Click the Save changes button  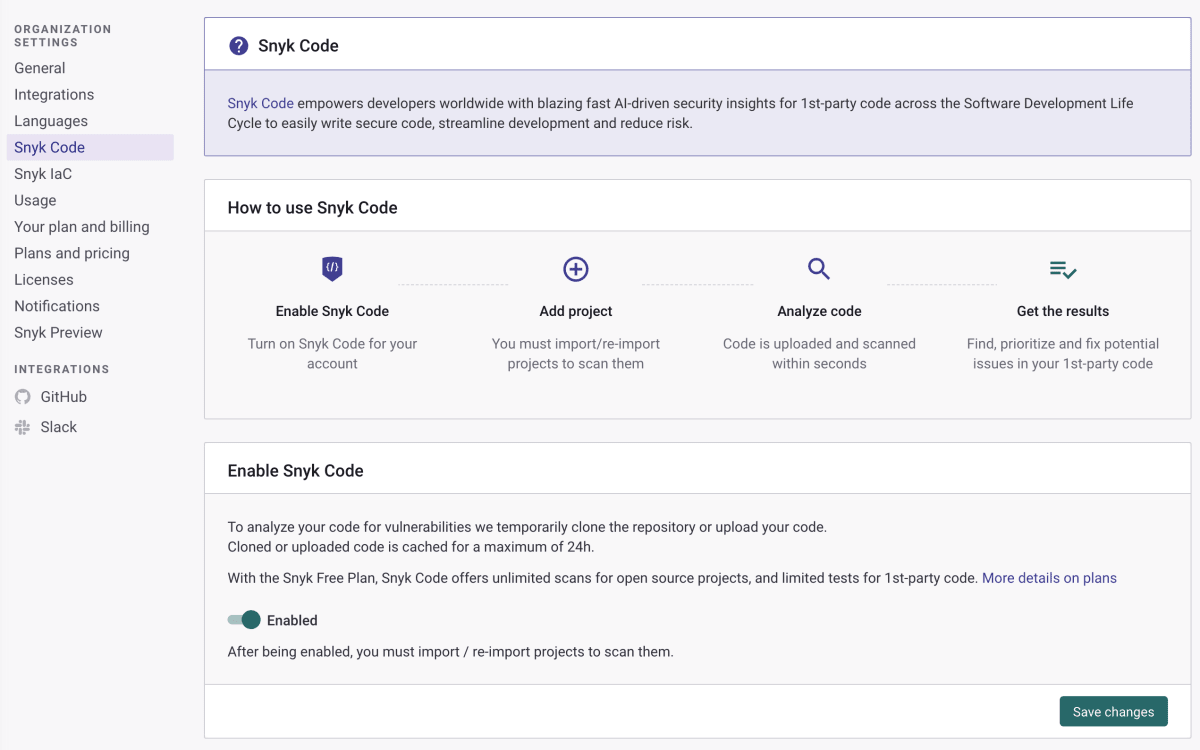(x=1113, y=712)
